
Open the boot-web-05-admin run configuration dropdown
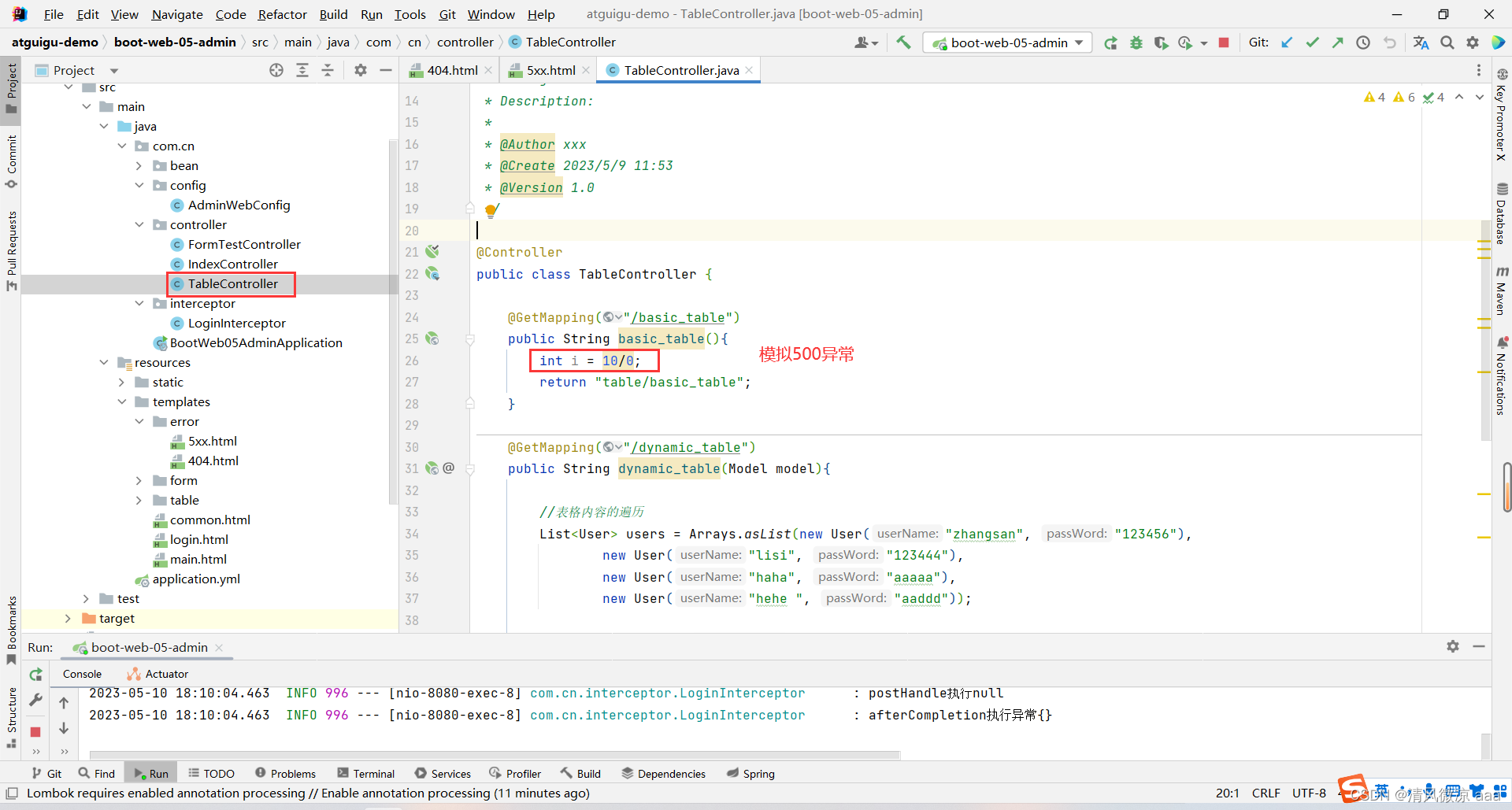[1008, 43]
